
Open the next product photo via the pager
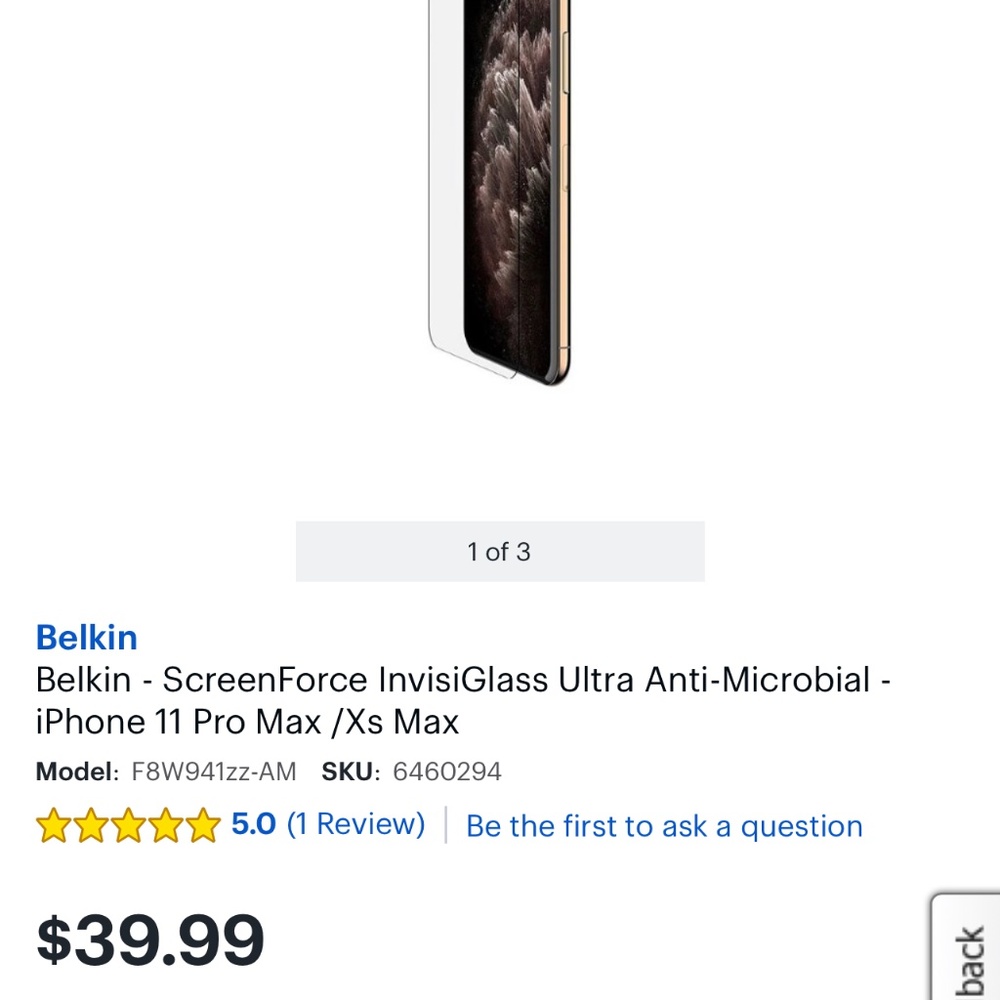click(499, 551)
